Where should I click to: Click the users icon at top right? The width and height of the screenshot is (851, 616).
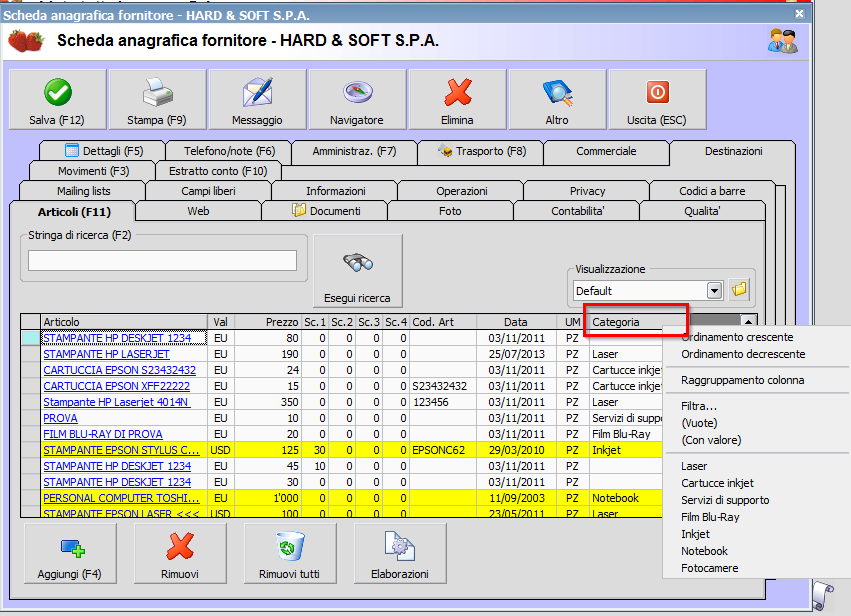click(x=783, y=41)
